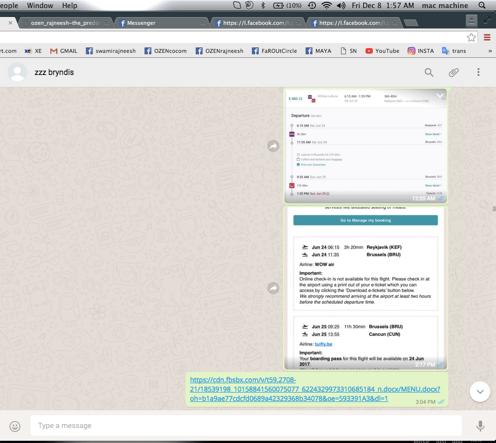Open the Chrome hamburger menu

coord(487,37)
